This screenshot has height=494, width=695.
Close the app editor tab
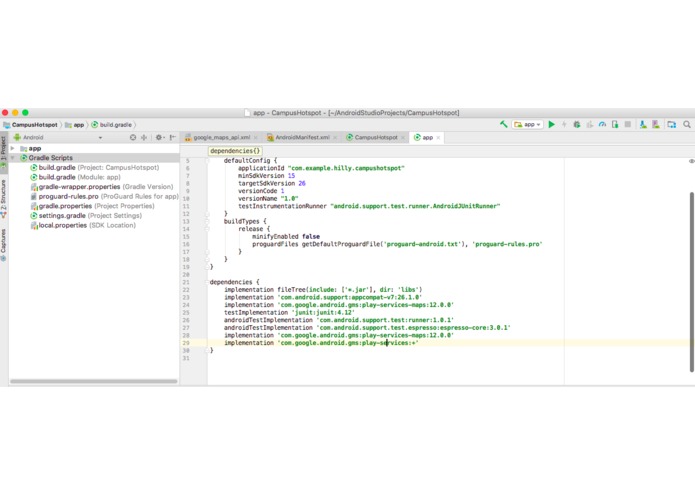(x=438, y=138)
